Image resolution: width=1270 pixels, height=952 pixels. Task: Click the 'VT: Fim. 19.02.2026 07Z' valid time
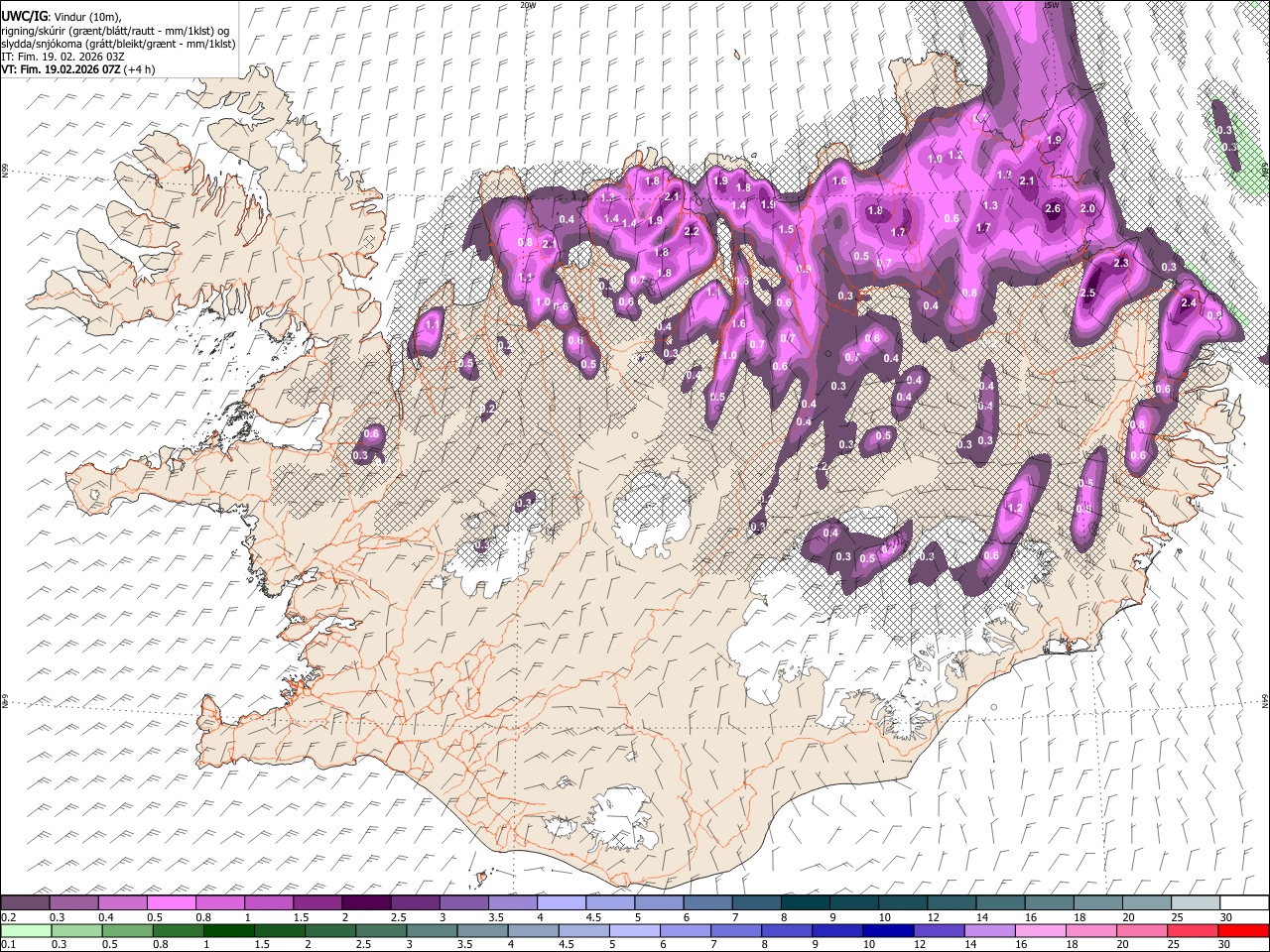pyautogui.click(x=62, y=70)
